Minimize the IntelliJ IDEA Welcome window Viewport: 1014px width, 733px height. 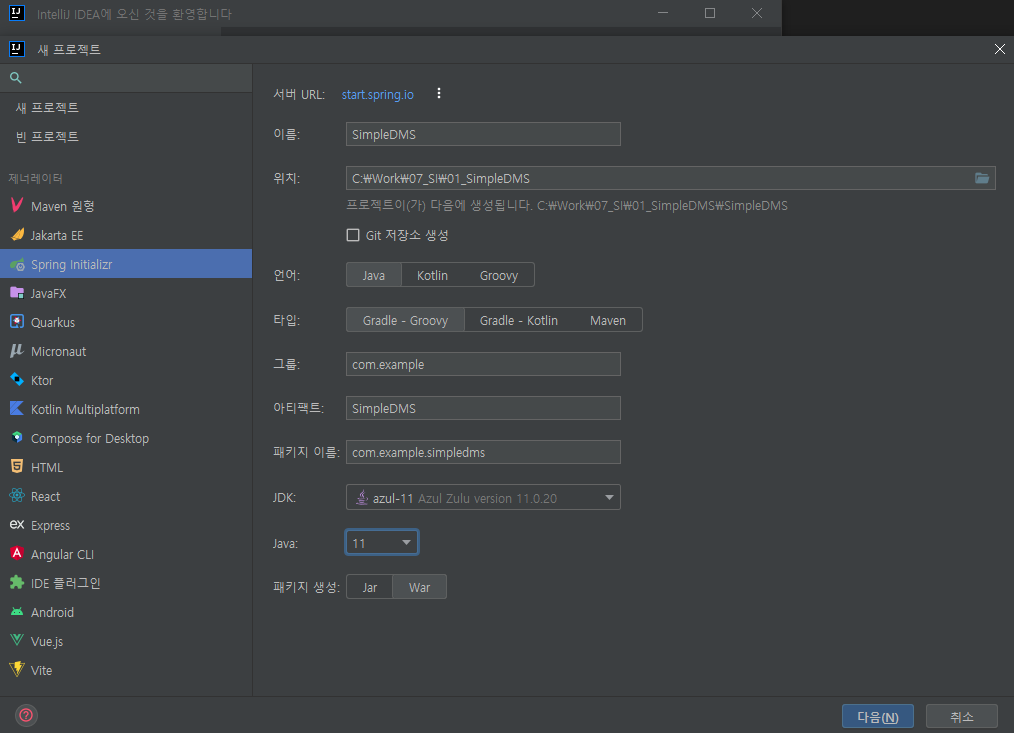[663, 13]
